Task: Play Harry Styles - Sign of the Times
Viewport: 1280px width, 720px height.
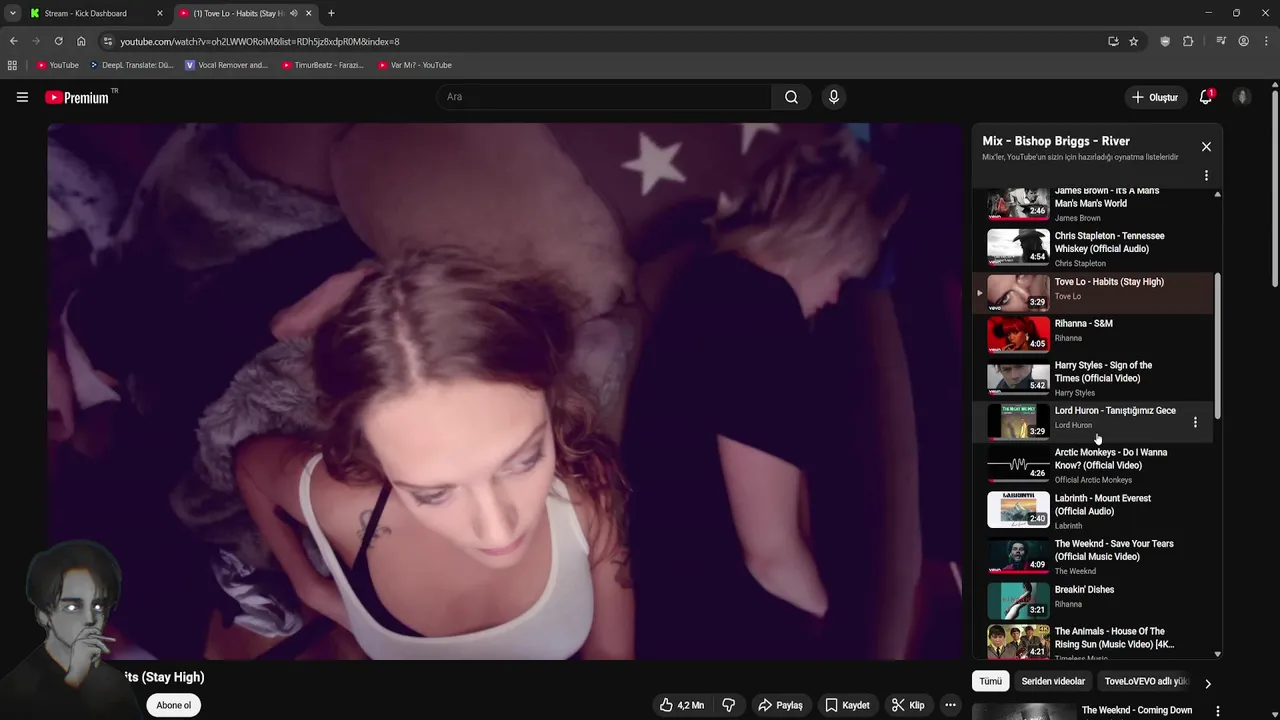Action: pyautogui.click(x=1094, y=378)
